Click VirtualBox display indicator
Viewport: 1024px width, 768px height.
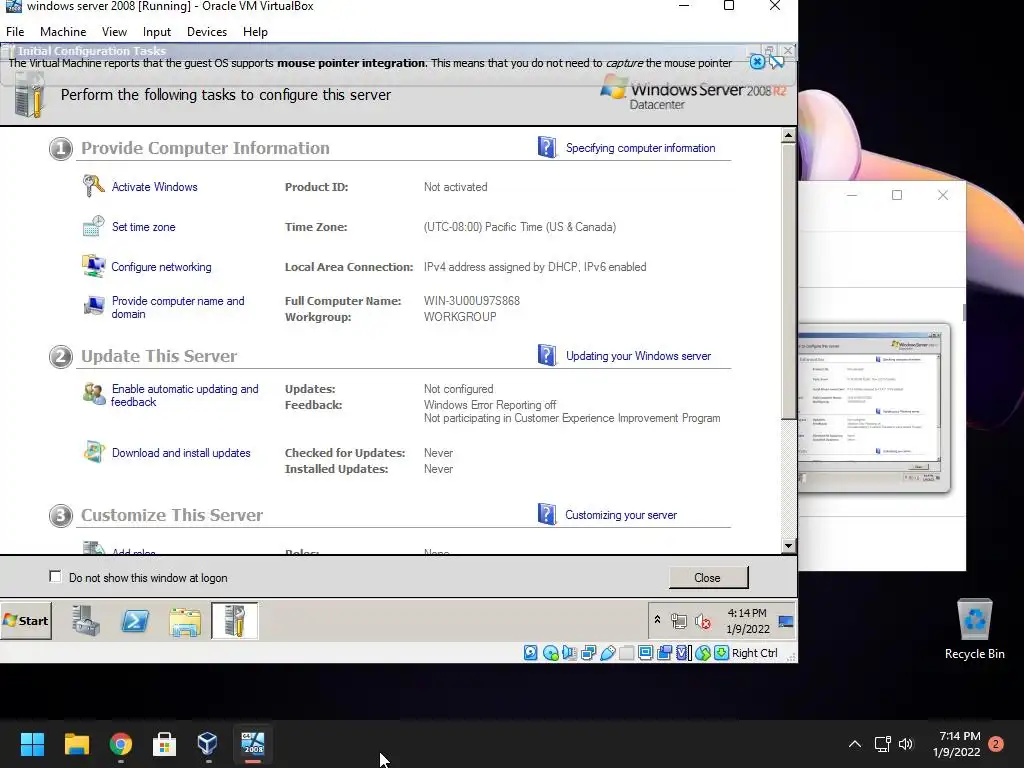[x=645, y=652]
